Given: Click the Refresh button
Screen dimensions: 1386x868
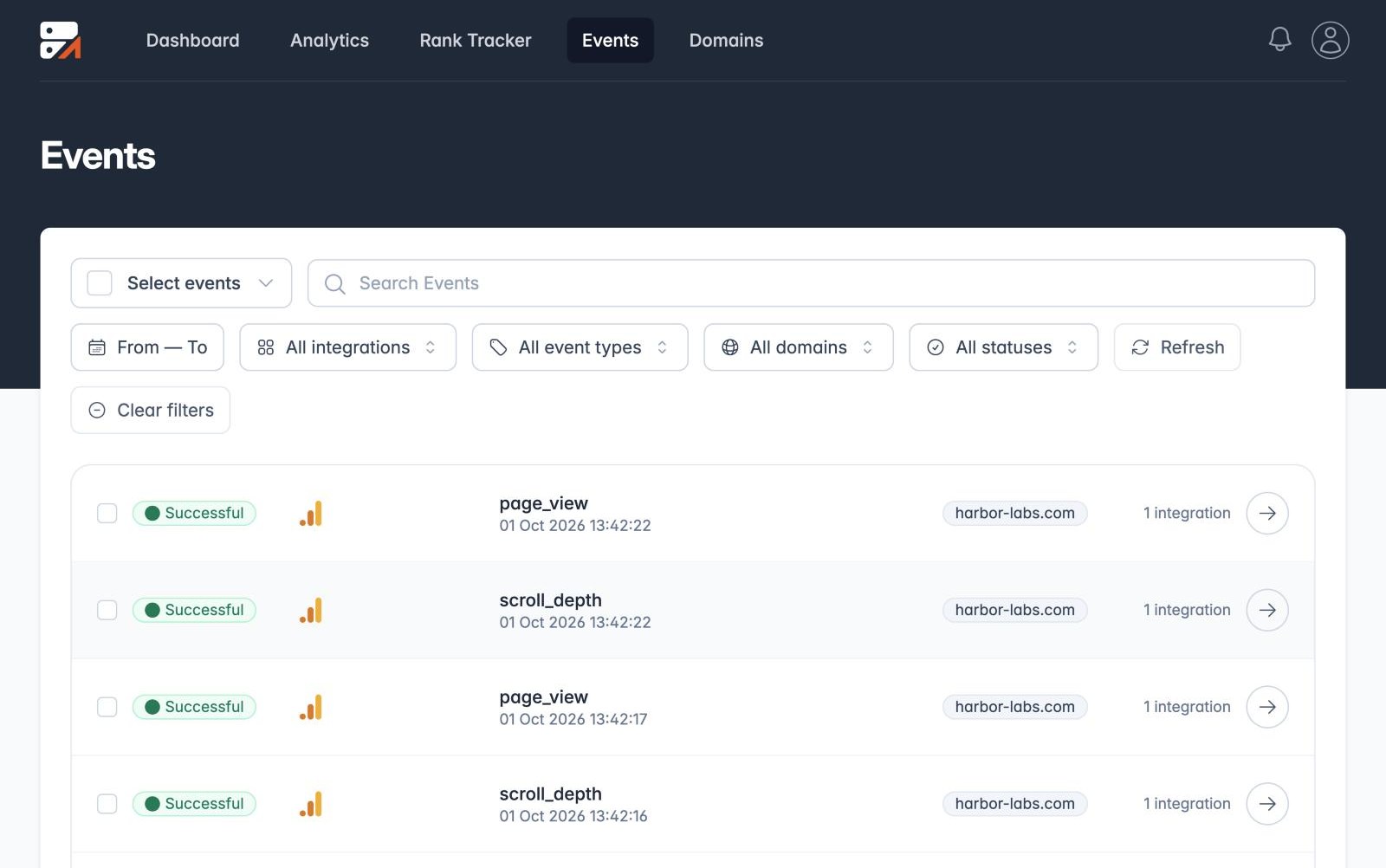Looking at the screenshot, I should click(1176, 347).
